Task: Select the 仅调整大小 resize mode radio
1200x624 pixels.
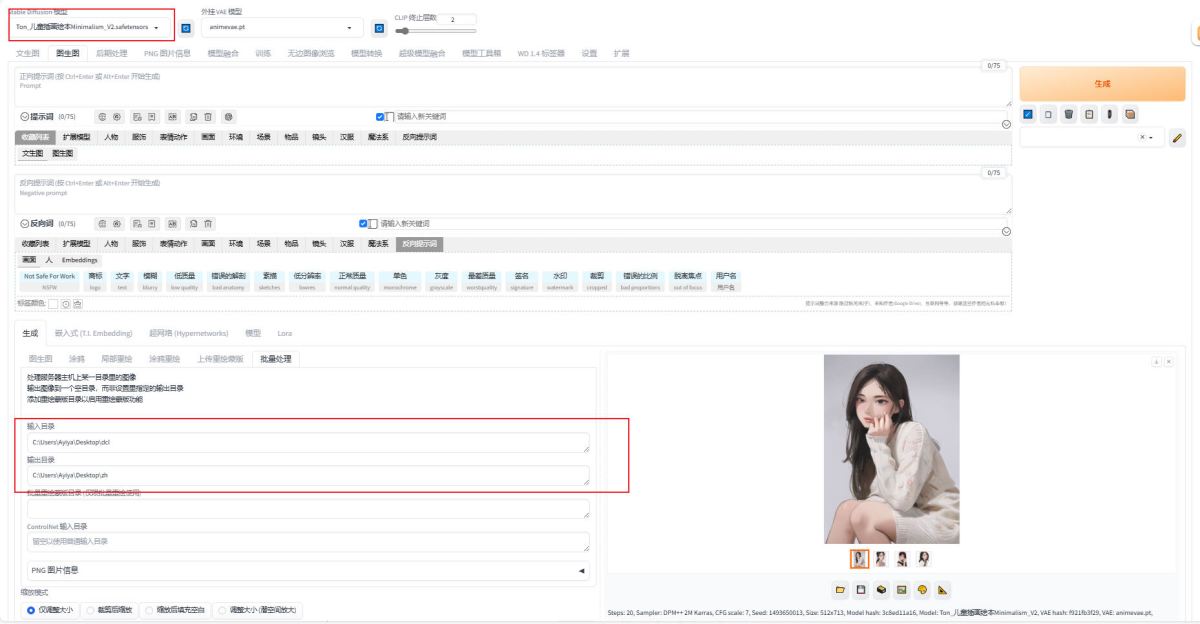Action: pos(31,610)
